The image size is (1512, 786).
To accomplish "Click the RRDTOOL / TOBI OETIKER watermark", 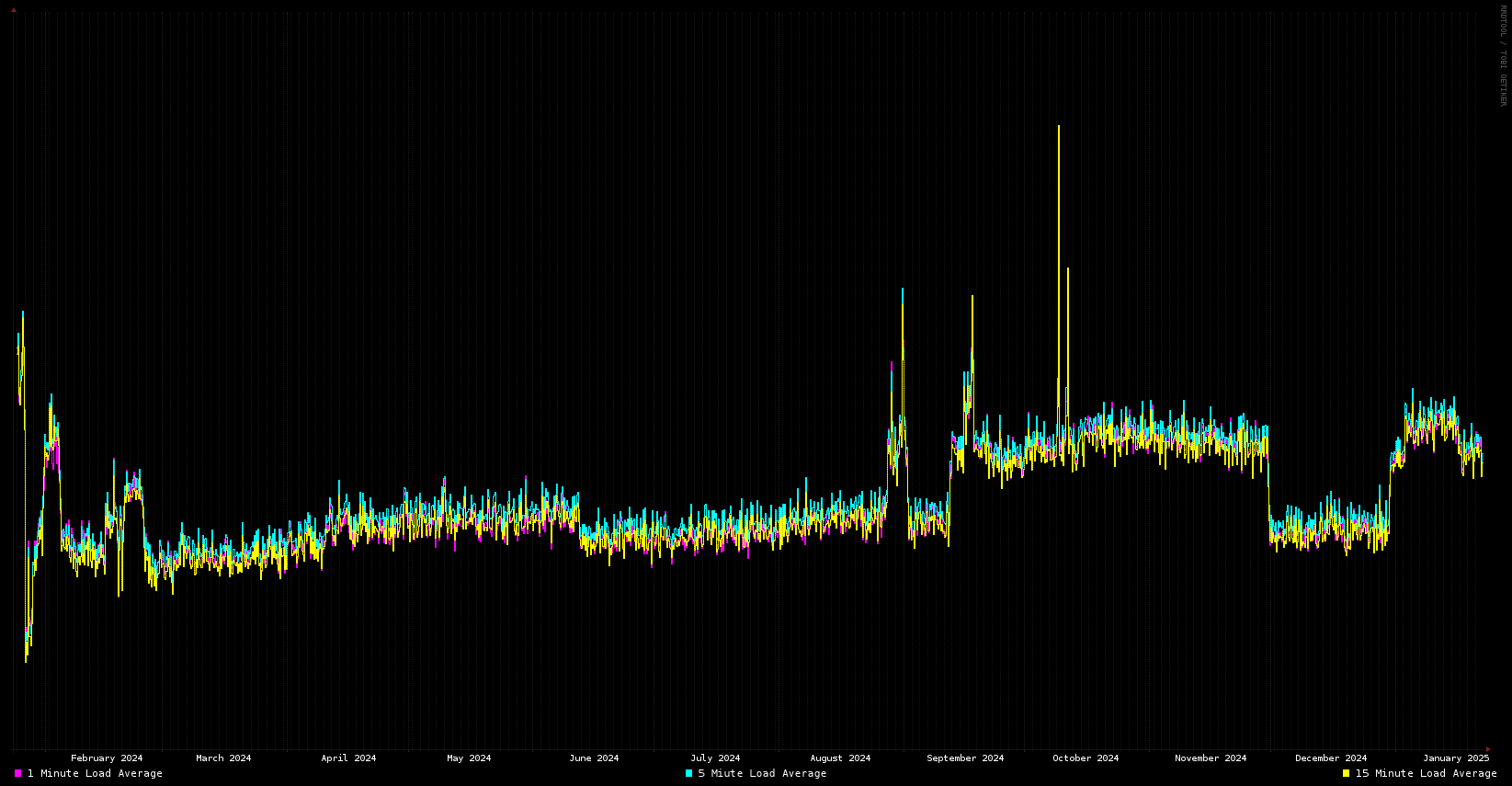I will click(1504, 55).
